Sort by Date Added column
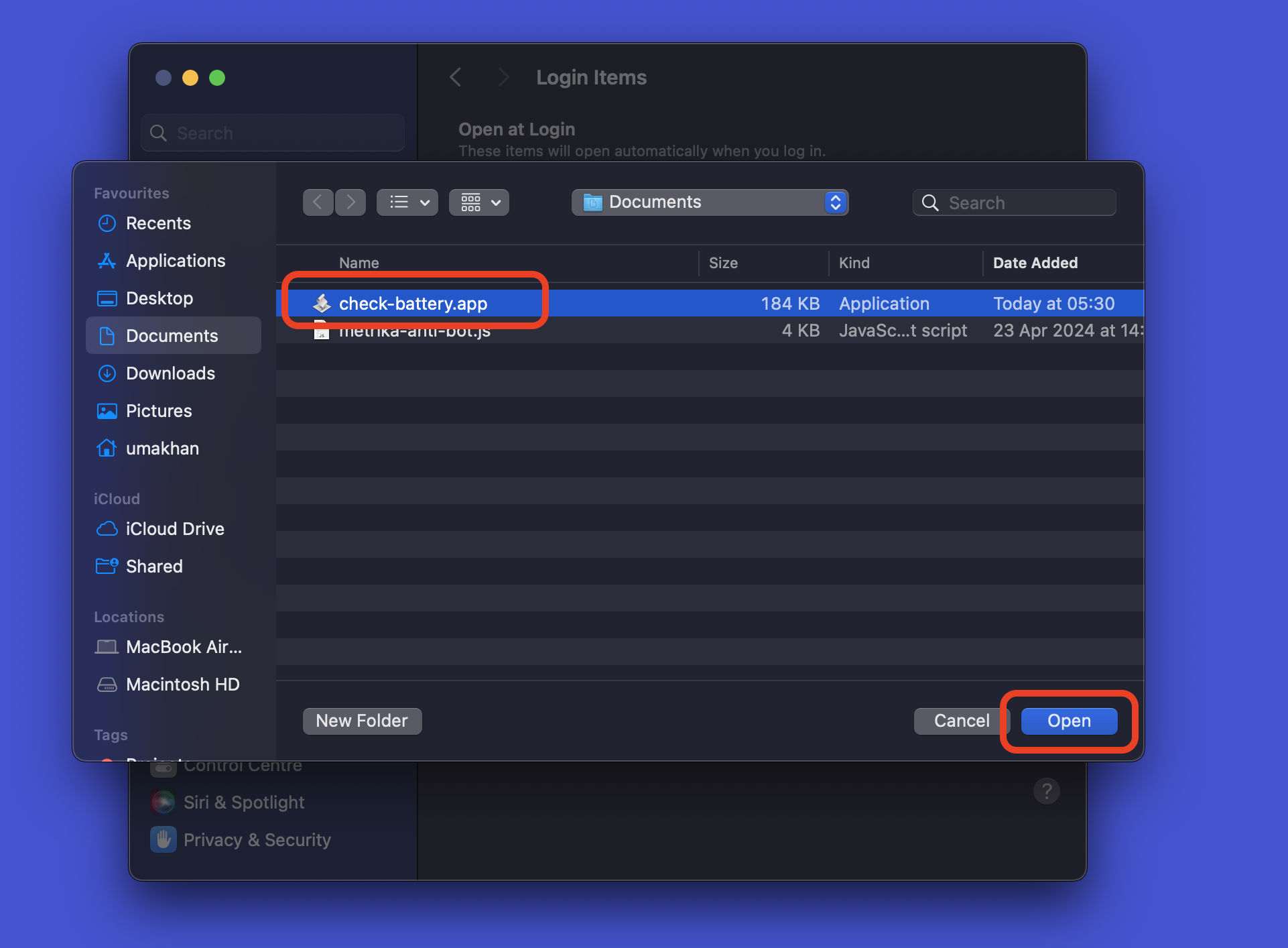 pyautogui.click(x=1035, y=263)
